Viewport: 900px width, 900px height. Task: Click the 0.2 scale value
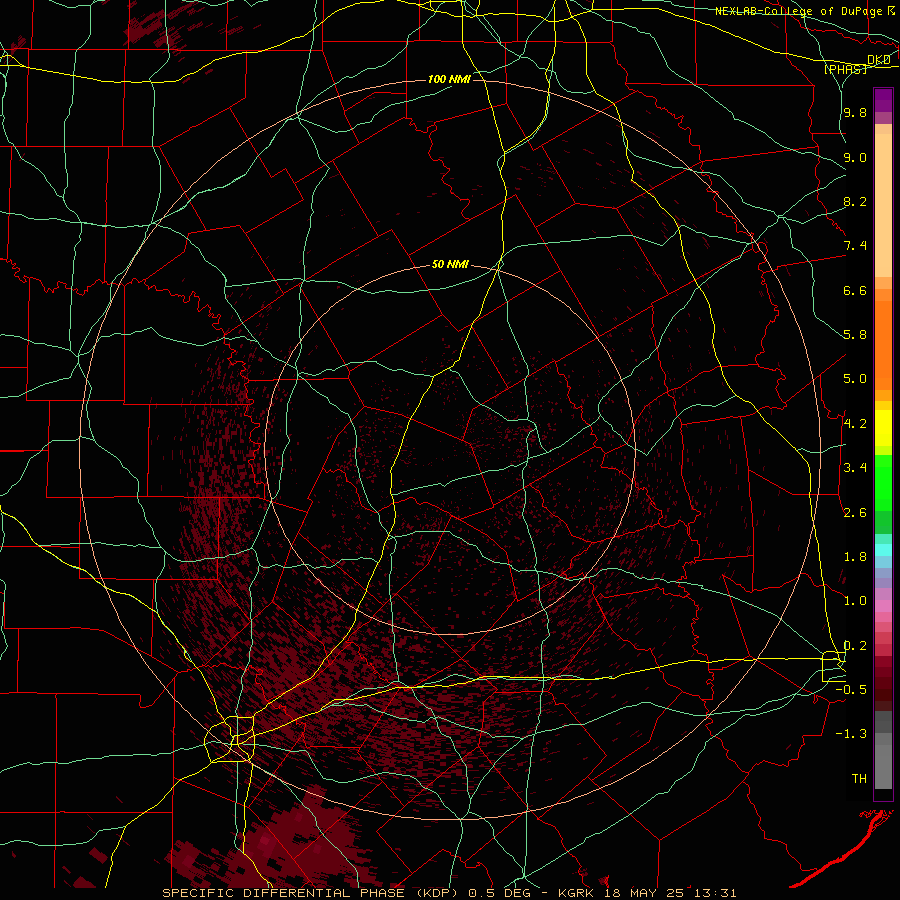pos(855,645)
